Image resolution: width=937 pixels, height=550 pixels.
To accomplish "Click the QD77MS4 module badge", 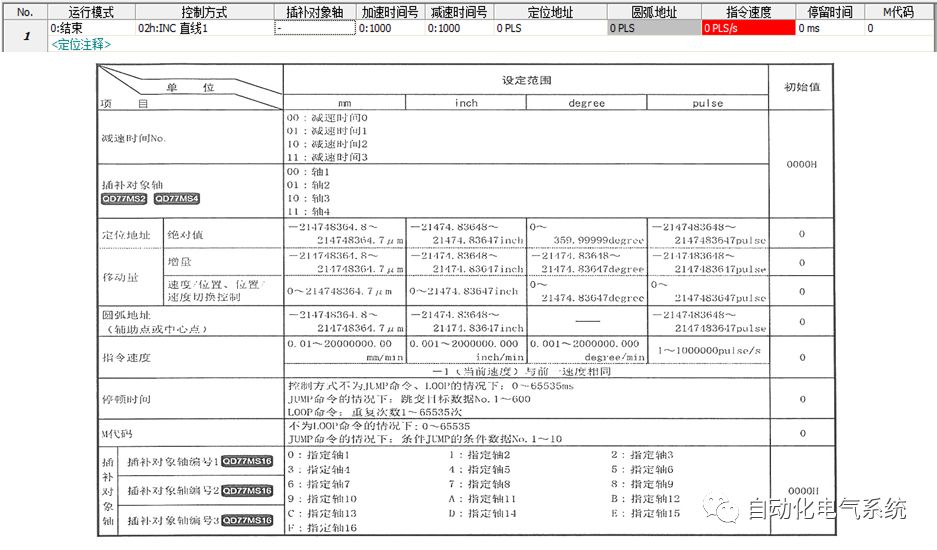I will click(x=177, y=199).
